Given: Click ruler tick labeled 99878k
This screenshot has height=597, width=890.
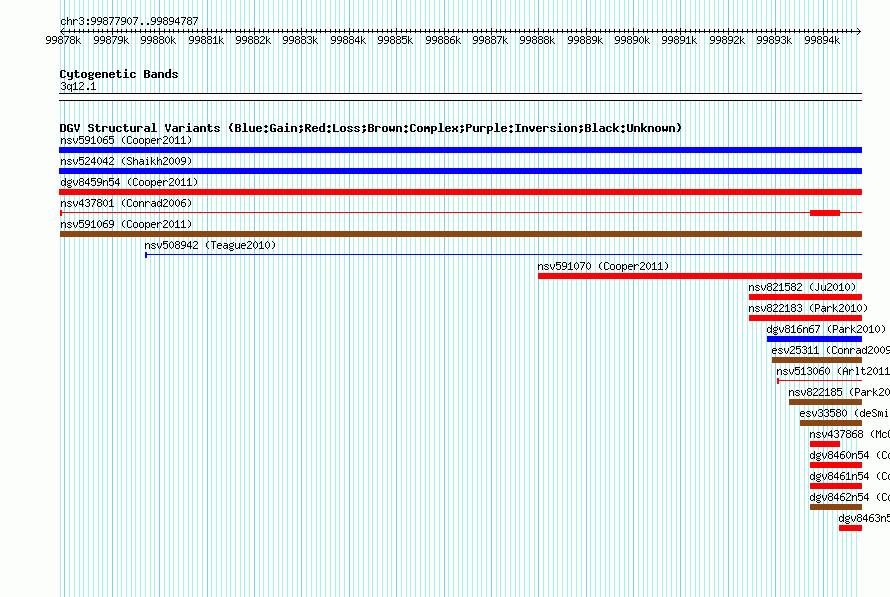Looking at the screenshot, I should 63,40.
